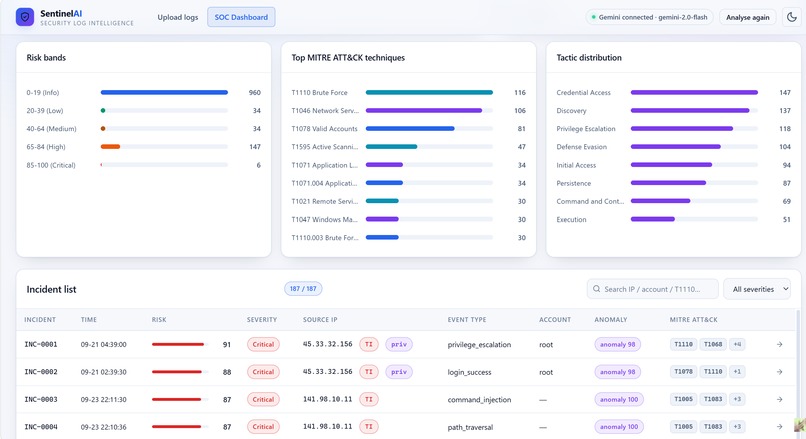Expand the +1 MITRE tags for INC-0002
Screen dimensions: 806x439
[737, 372]
